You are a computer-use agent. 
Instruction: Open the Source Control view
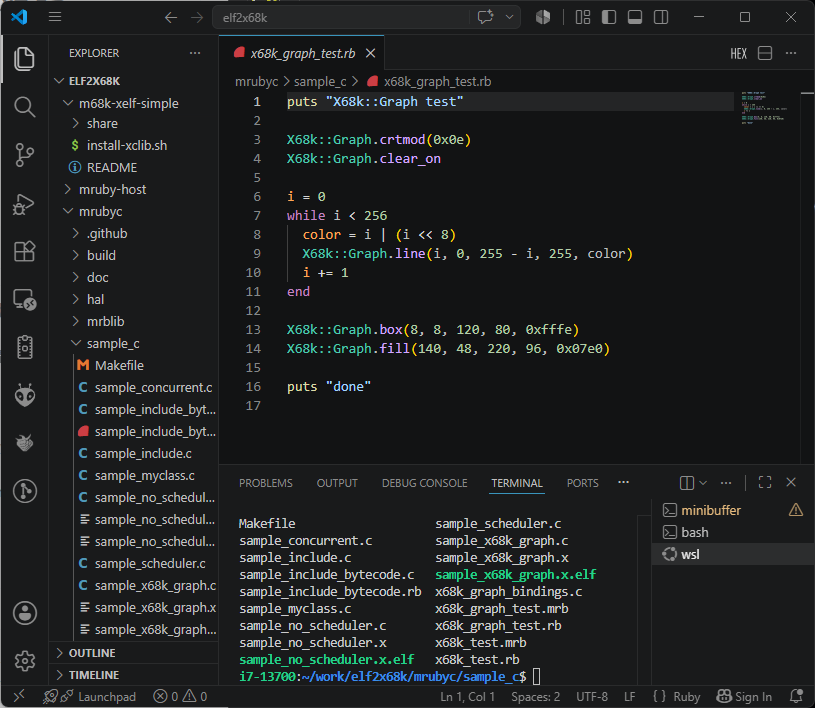(24, 155)
